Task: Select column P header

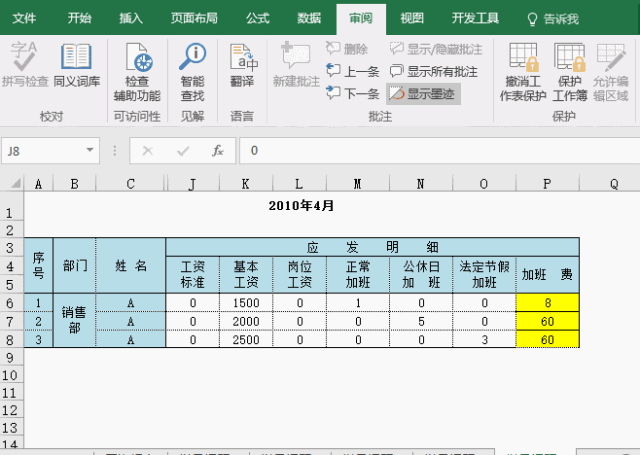Action: point(547,184)
